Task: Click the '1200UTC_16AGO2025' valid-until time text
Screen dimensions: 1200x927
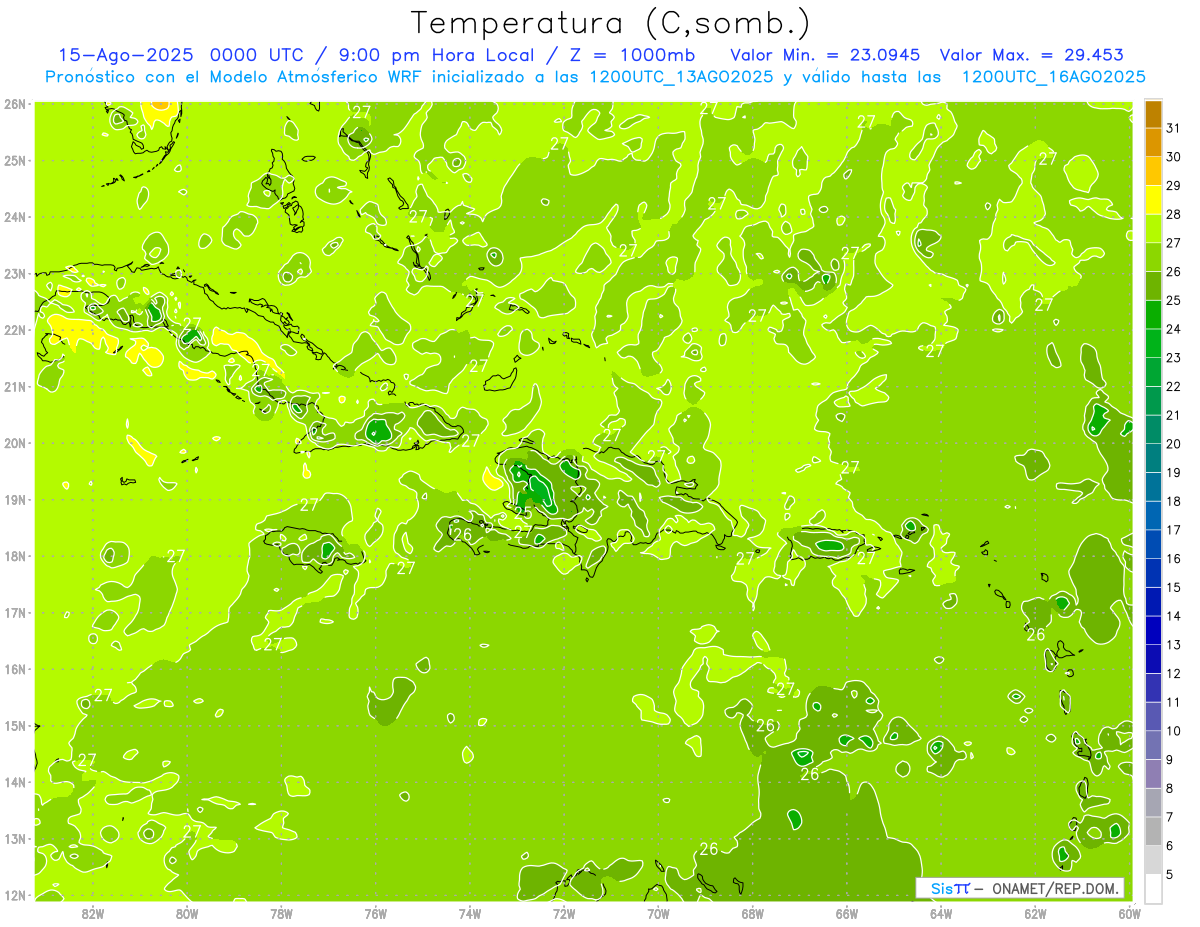Action: 1053,77
